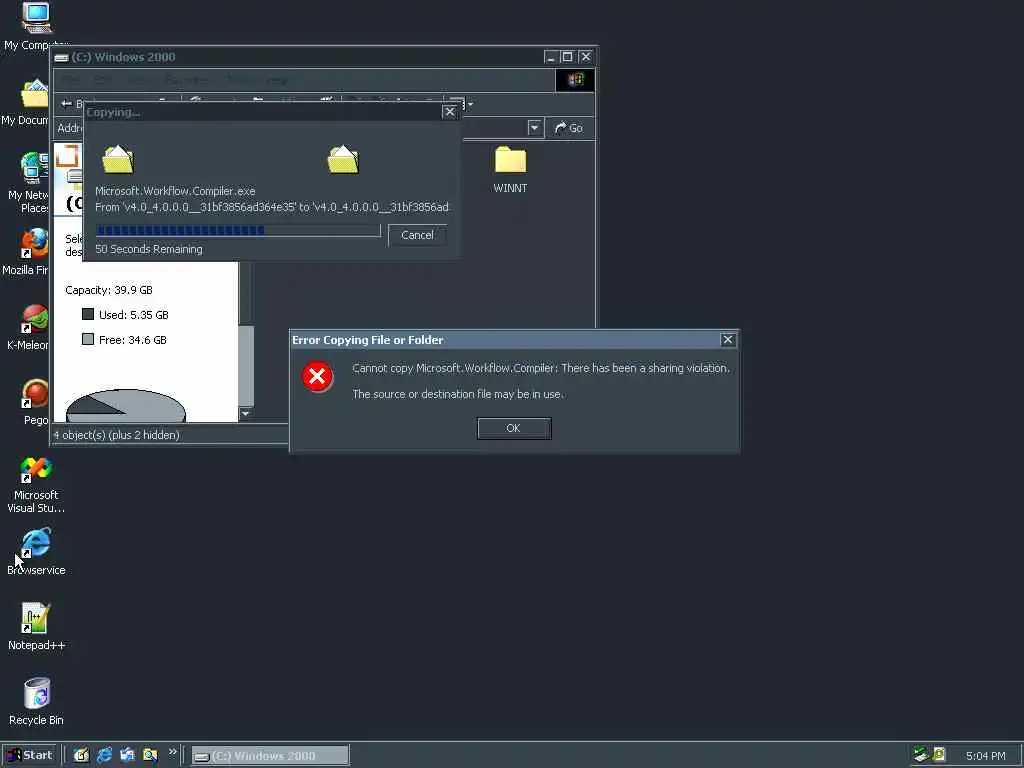1024x768 pixels.
Task: Click the sharing violation error message text
Action: point(541,368)
